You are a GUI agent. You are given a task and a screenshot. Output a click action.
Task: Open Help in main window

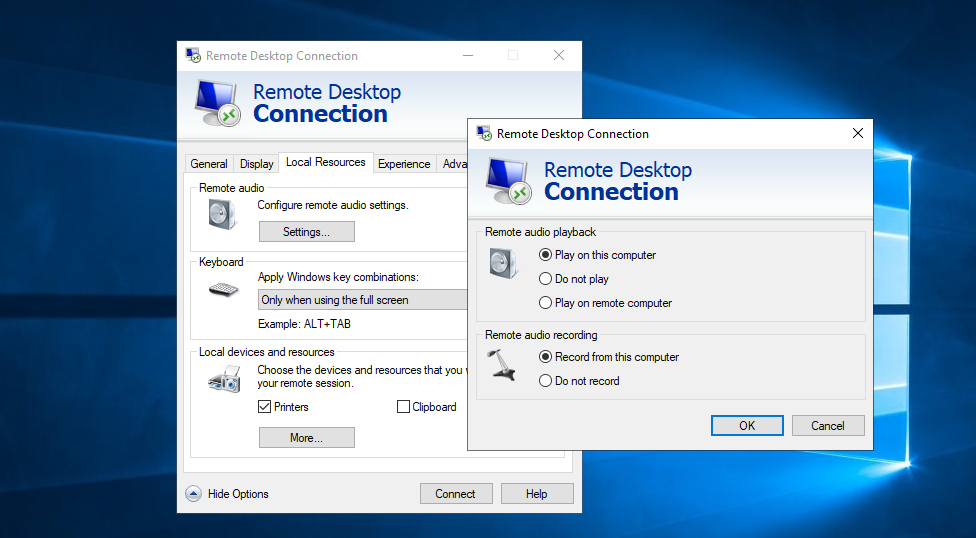pyautogui.click(x=537, y=494)
